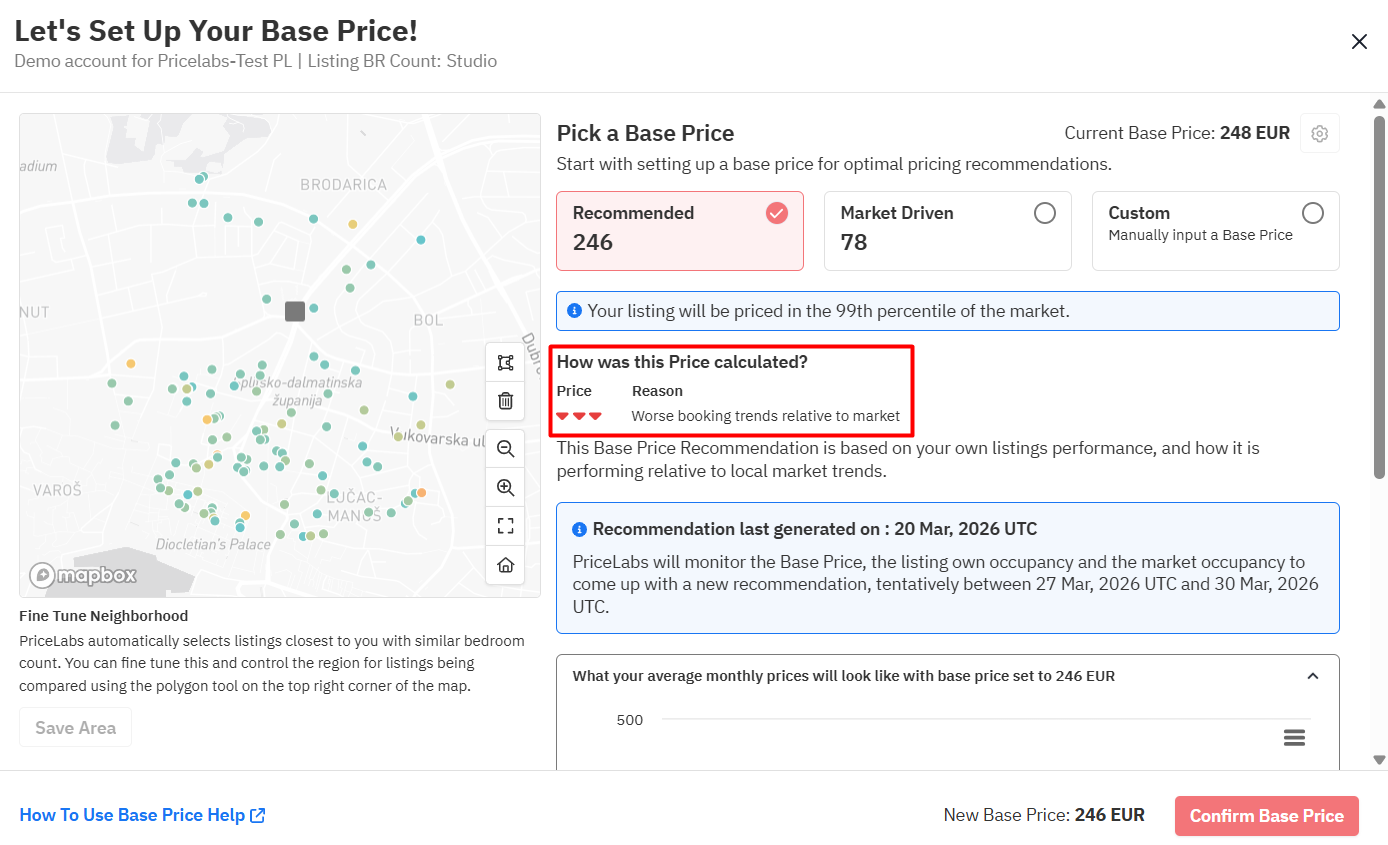Click the Mapbox logo
Viewport: 1388px width, 845px height.
(x=83, y=575)
